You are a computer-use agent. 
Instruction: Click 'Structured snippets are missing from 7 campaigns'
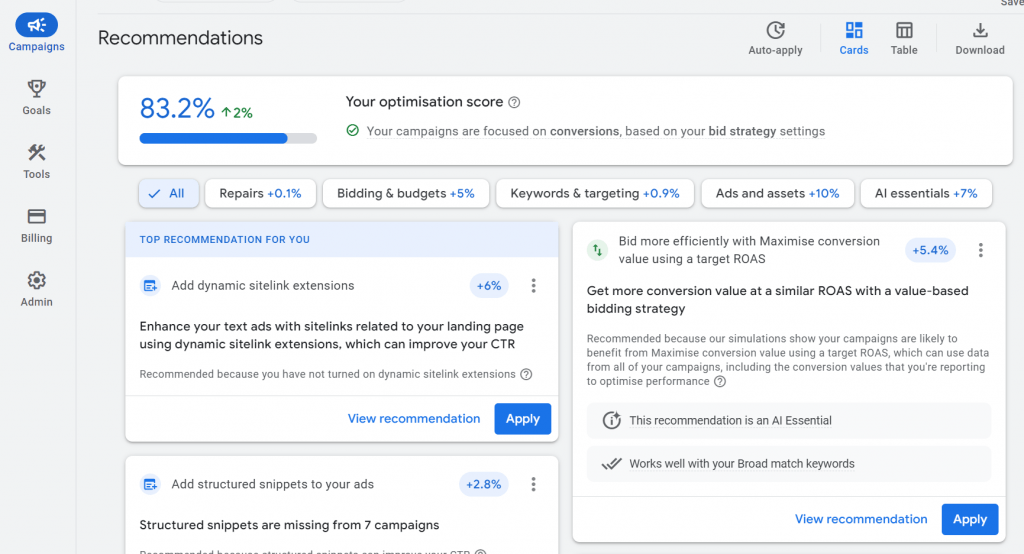289,525
